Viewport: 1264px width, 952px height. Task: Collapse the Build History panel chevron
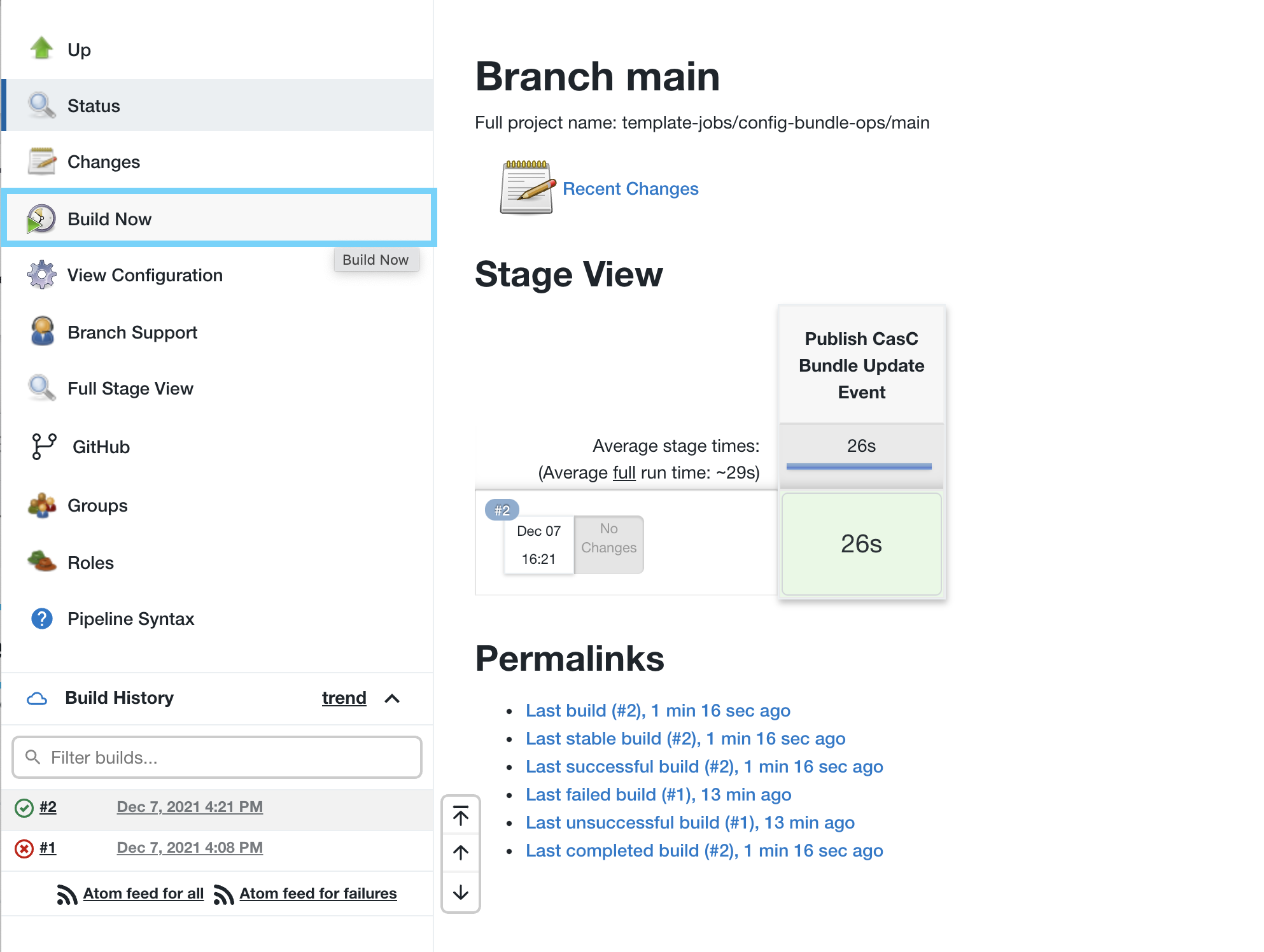392,699
